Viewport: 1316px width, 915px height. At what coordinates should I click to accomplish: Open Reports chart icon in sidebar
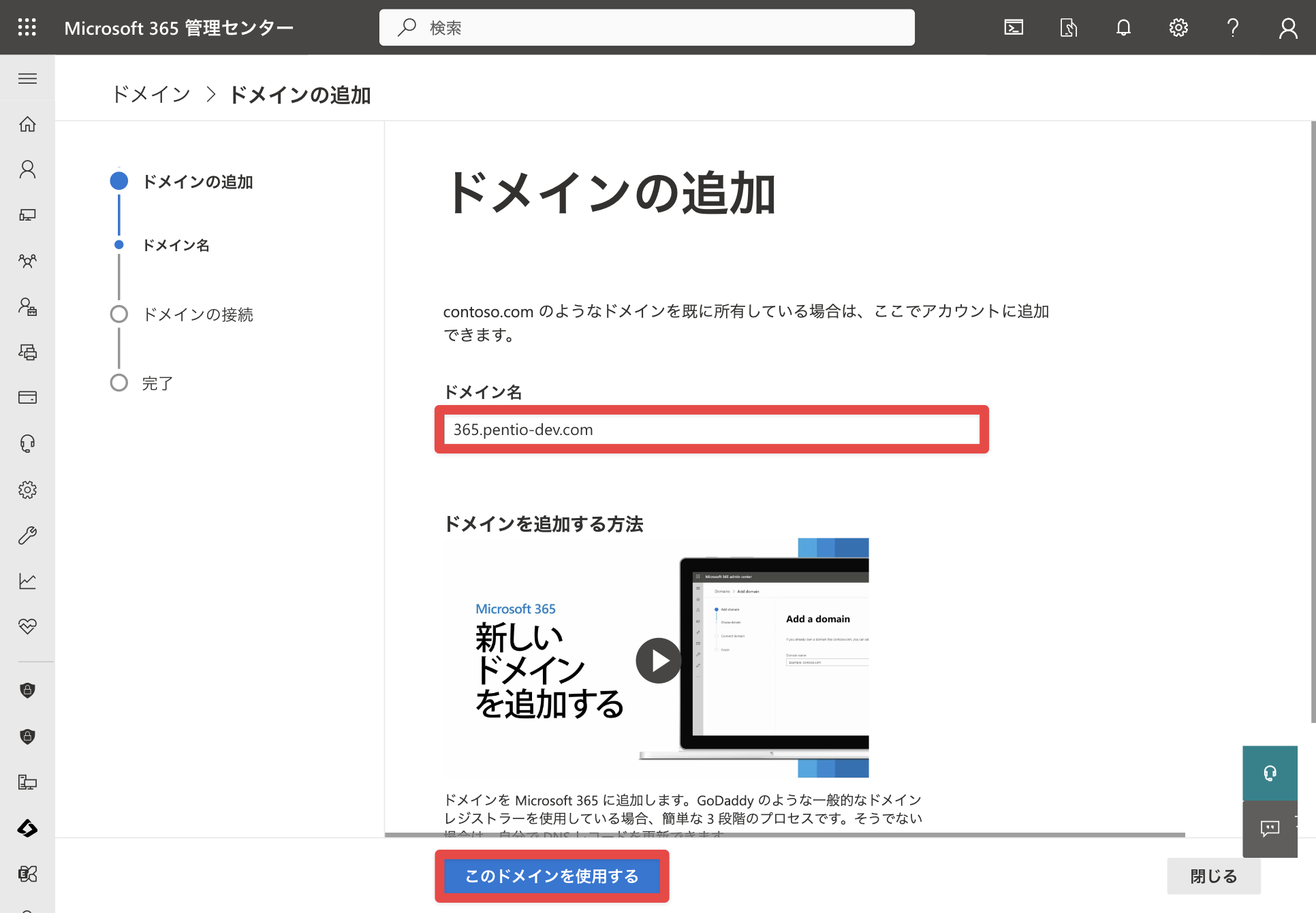(27, 581)
